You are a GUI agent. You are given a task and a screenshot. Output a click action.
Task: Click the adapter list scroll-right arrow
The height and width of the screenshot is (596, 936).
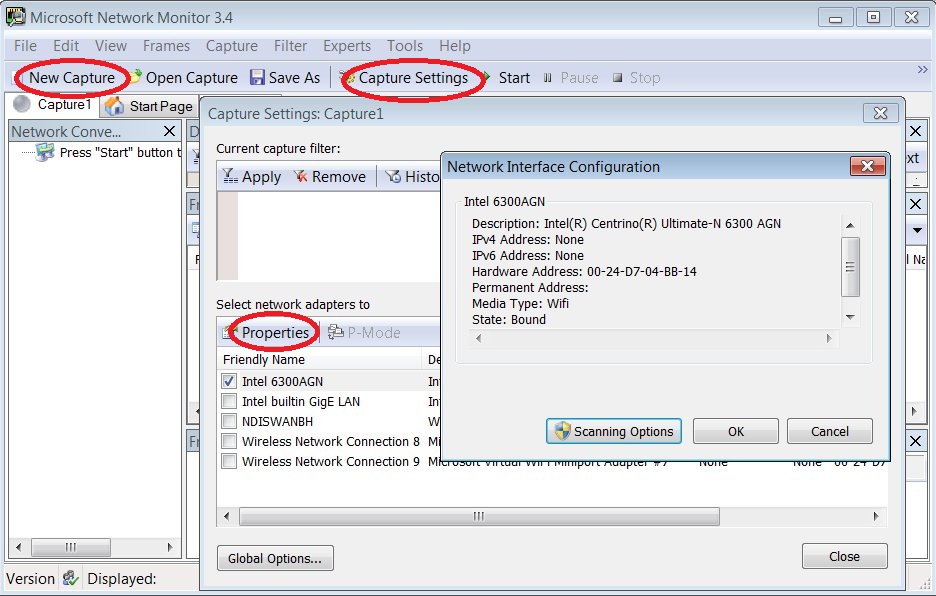[x=876, y=516]
